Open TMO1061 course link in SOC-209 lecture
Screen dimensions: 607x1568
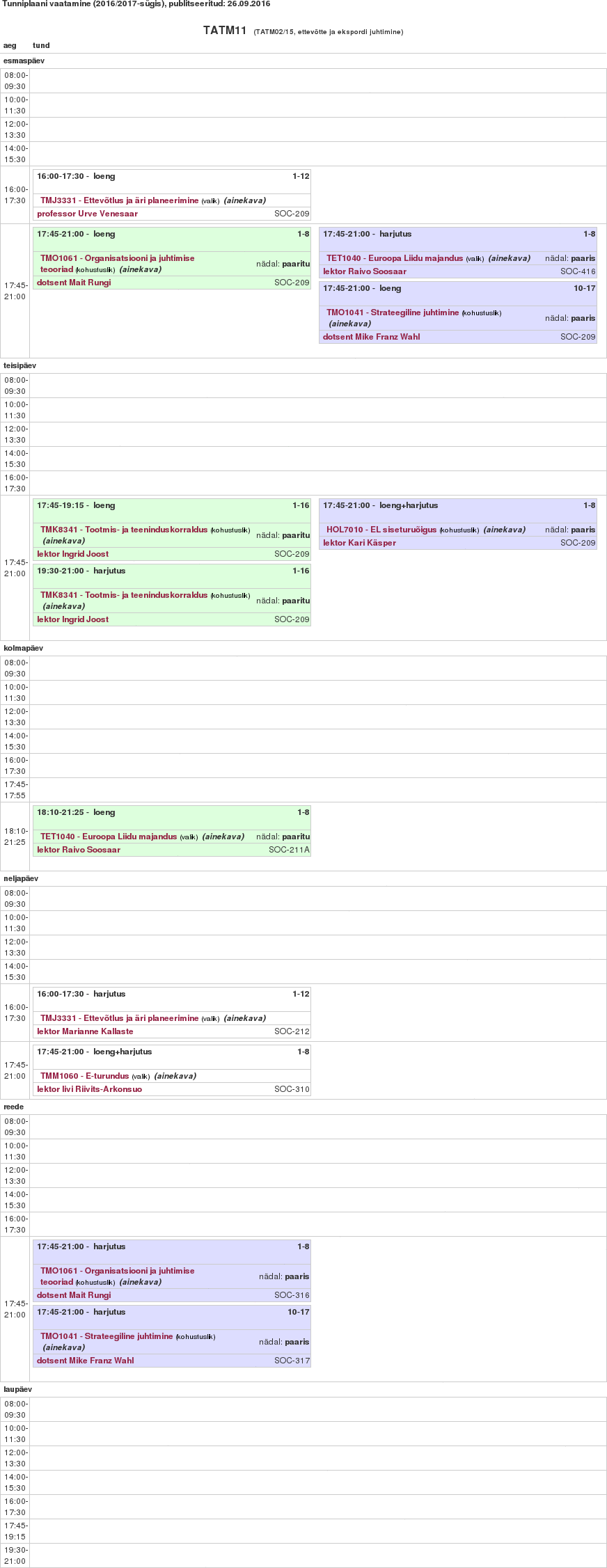click(x=118, y=258)
